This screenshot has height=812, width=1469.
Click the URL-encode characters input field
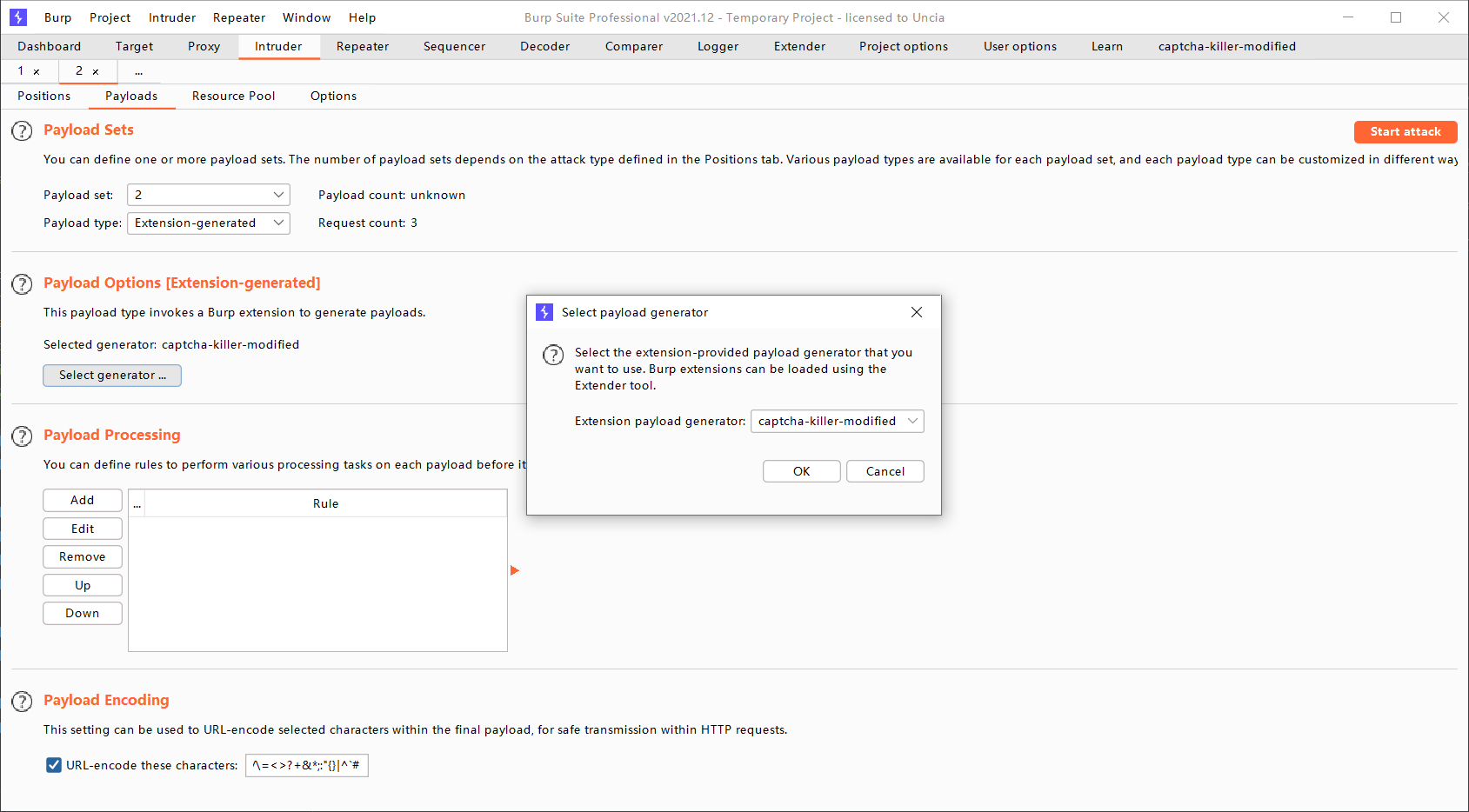click(307, 766)
